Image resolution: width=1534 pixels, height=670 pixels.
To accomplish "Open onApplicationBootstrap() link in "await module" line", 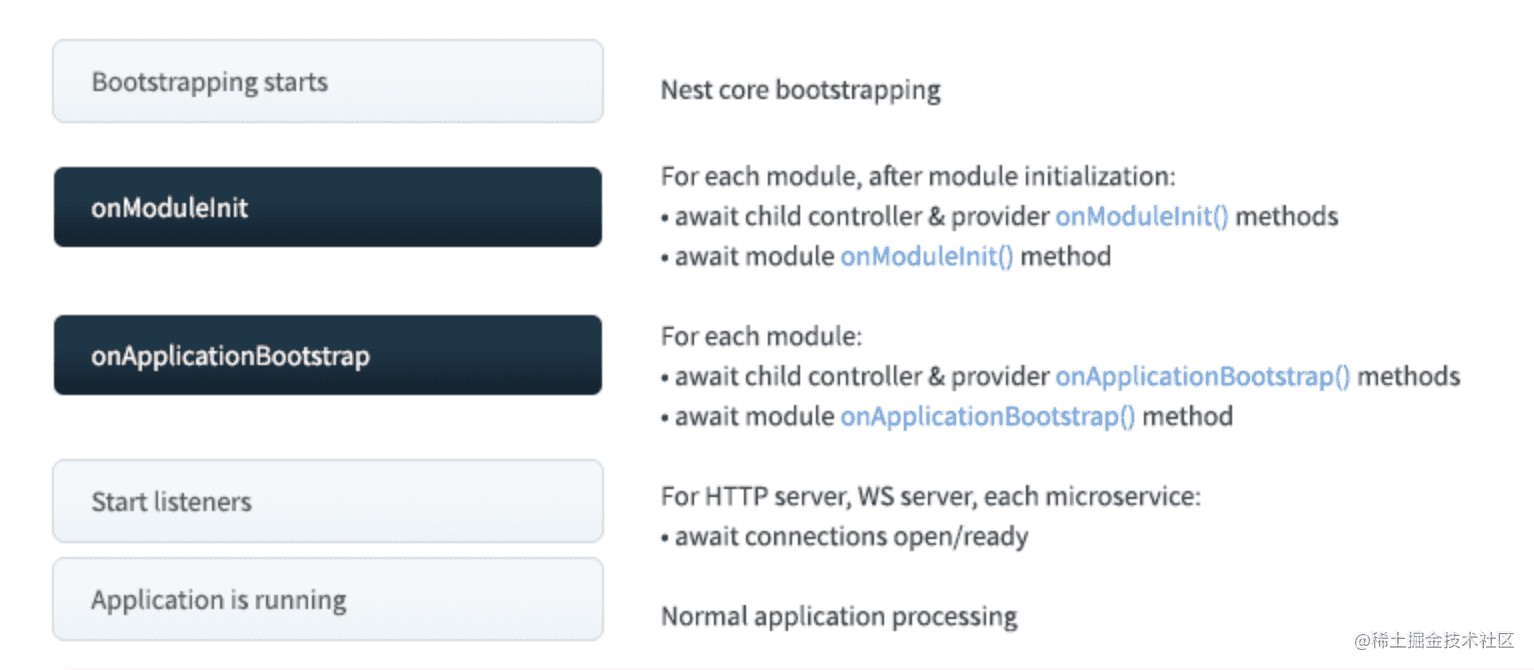I will 987,416.
